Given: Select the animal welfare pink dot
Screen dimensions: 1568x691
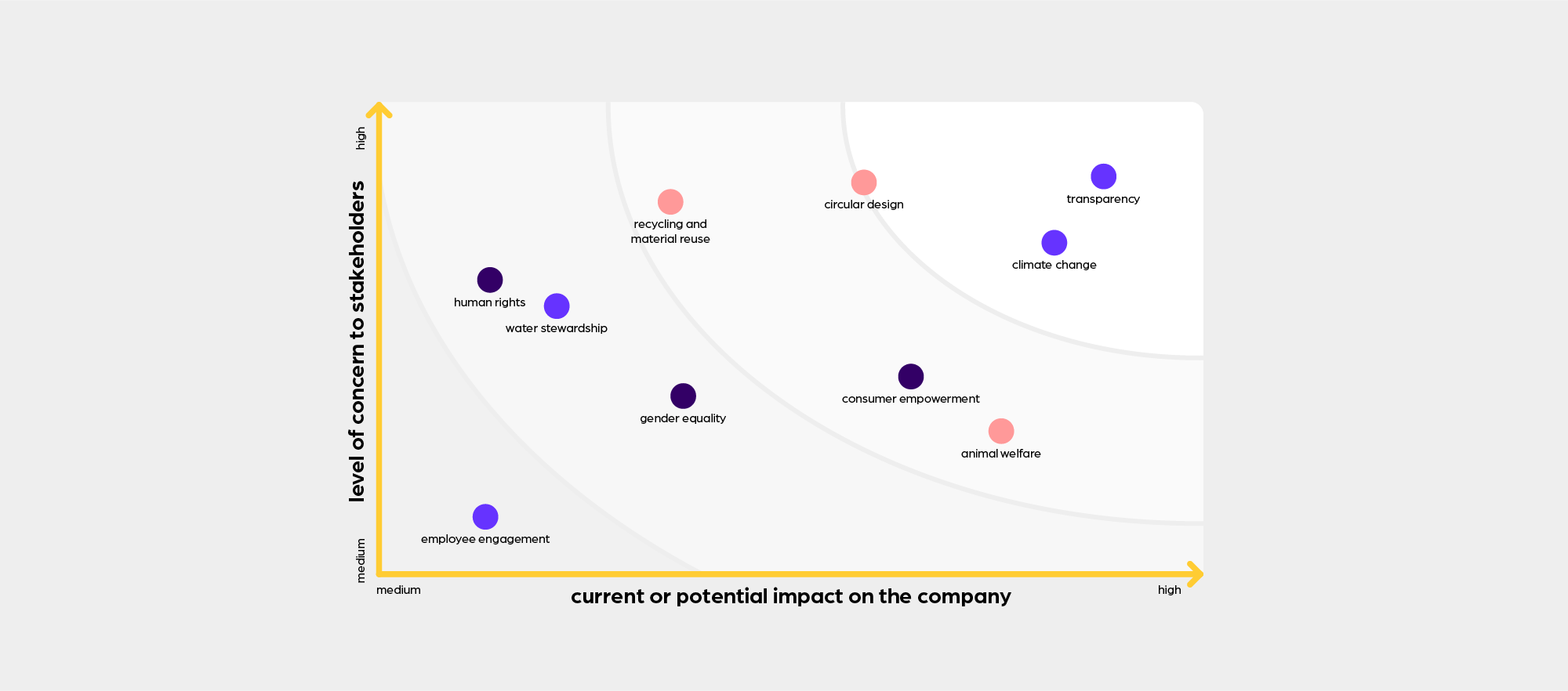Looking at the screenshot, I should [x=1001, y=431].
